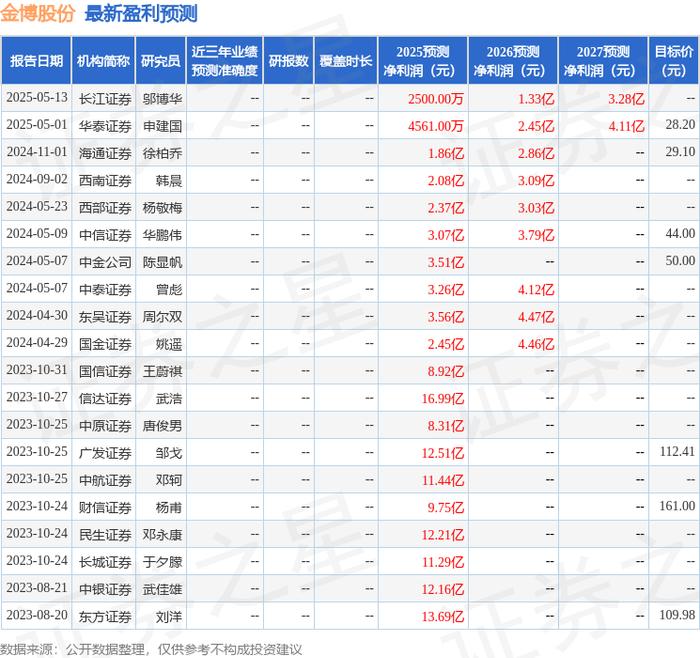This screenshot has width=700, height=658.
Task: Click target price 44.00
Action: pos(680,233)
